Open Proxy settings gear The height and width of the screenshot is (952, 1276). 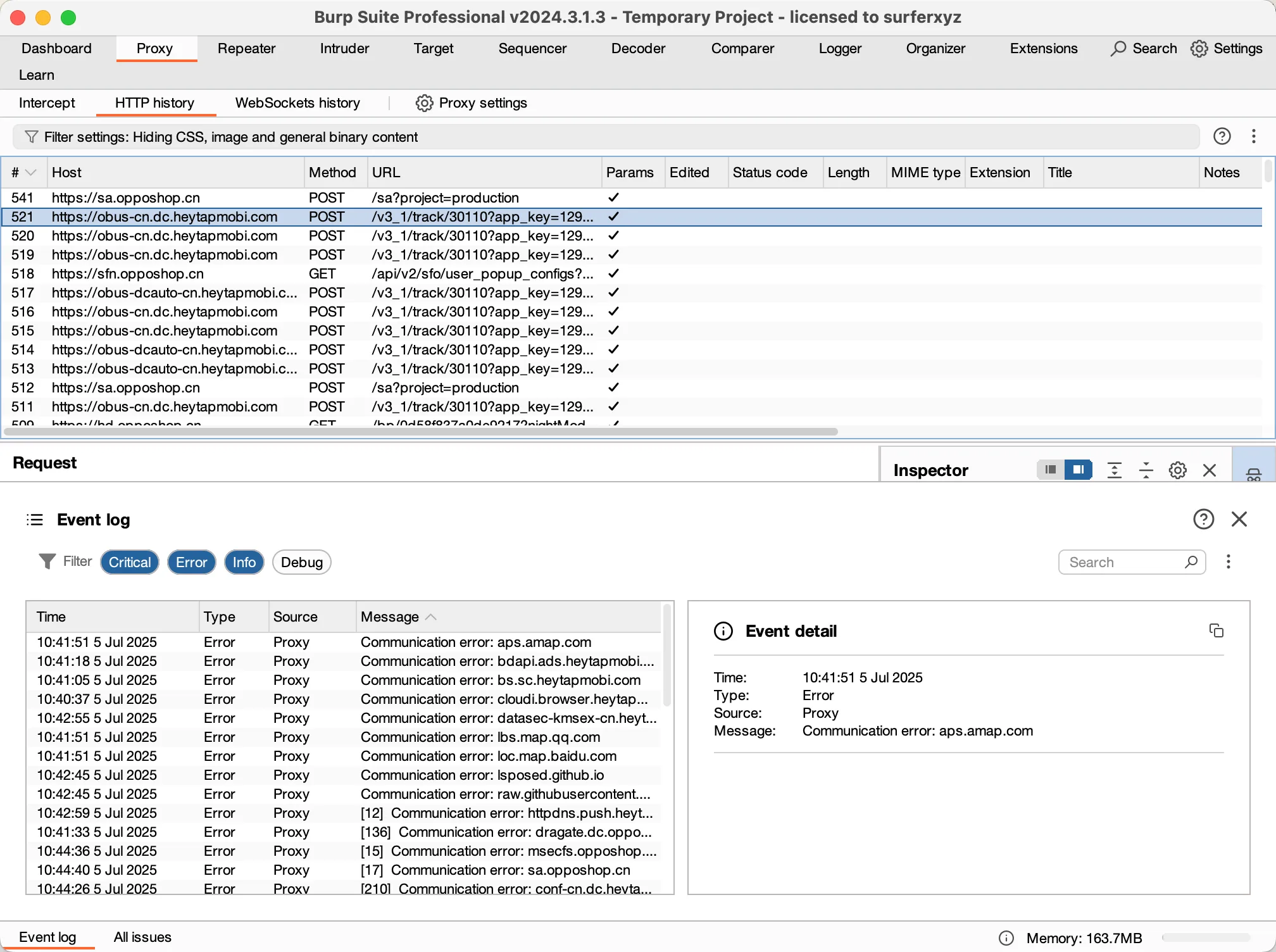point(424,103)
